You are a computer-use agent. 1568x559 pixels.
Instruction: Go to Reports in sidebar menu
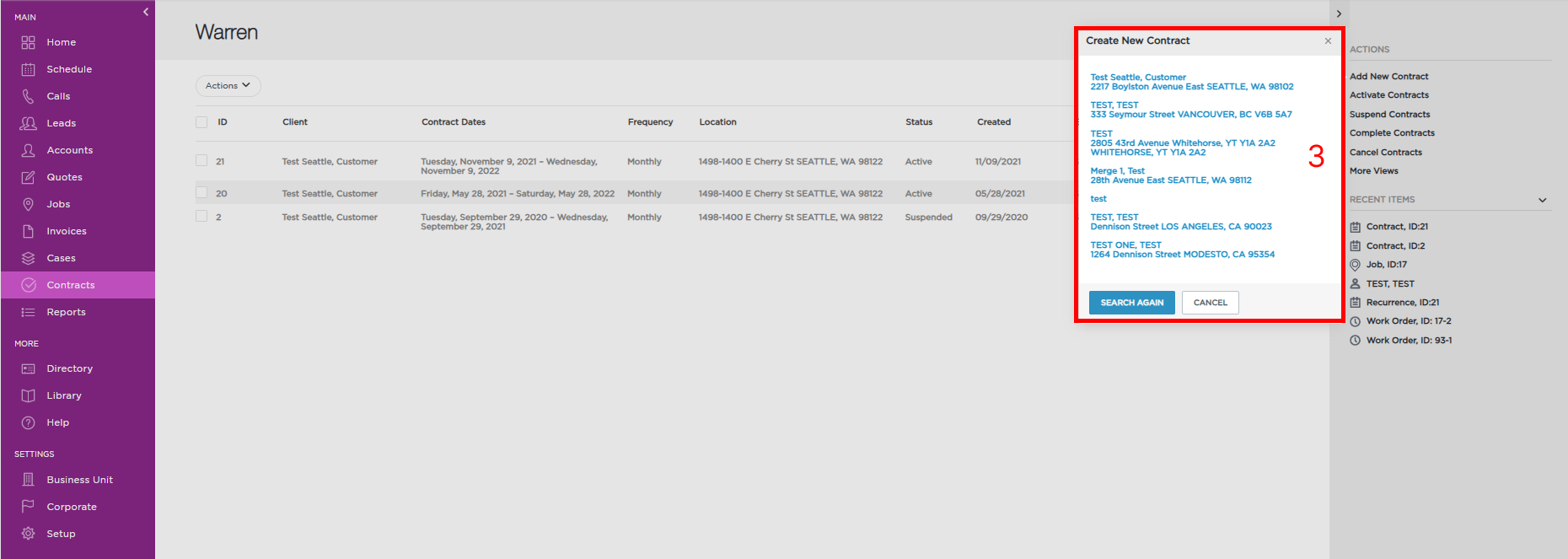point(66,312)
